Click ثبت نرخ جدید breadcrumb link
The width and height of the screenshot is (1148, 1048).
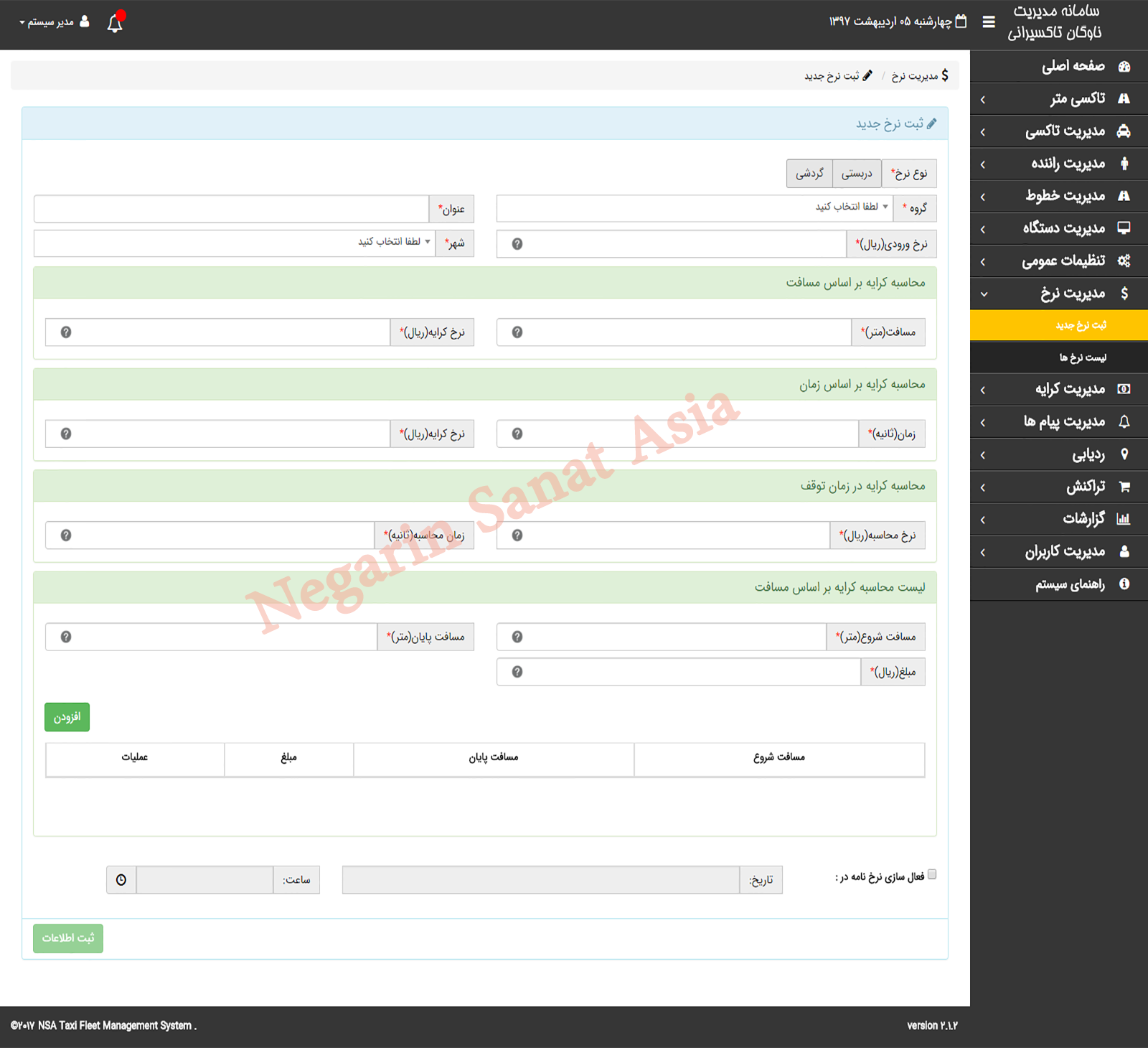[x=838, y=75]
